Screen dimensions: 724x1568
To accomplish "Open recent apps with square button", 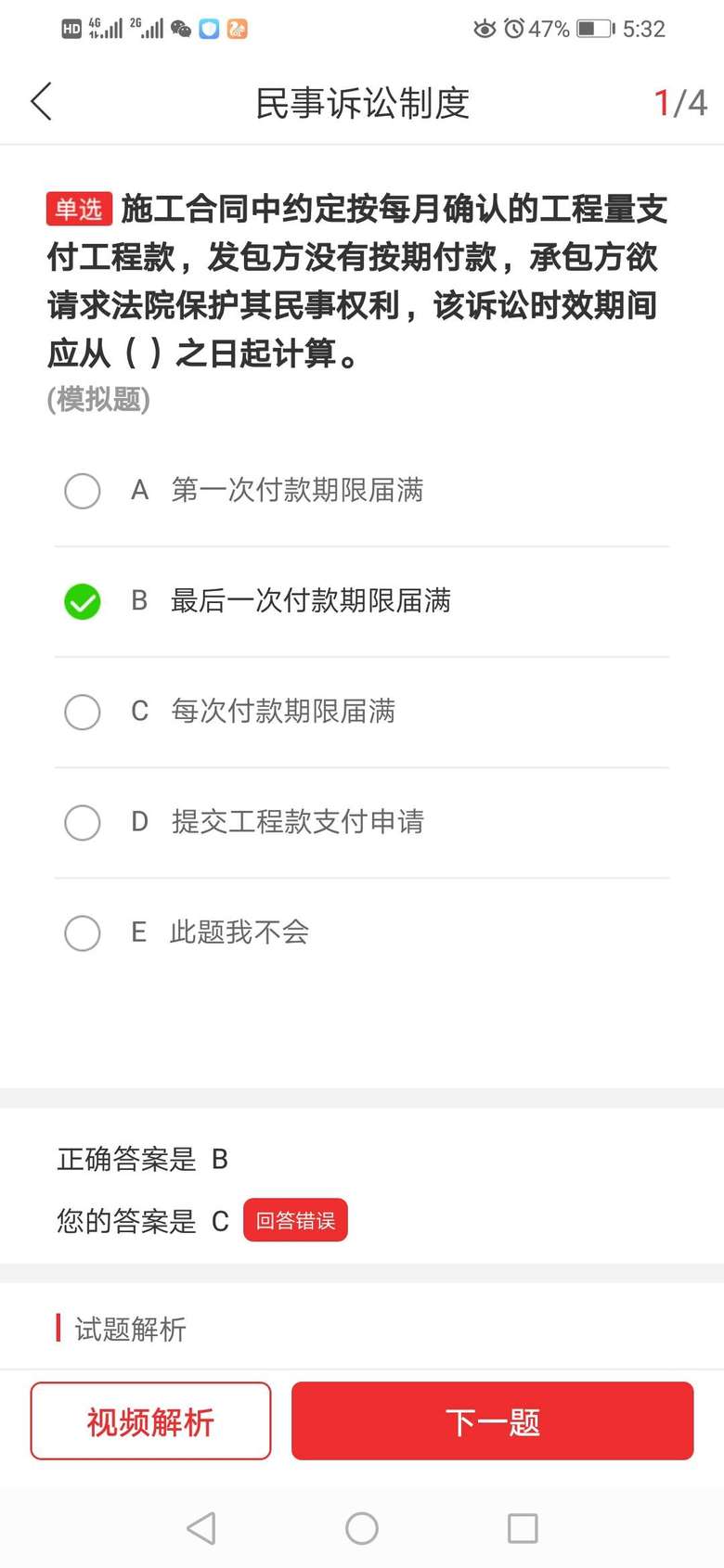I will coord(523,1528).
